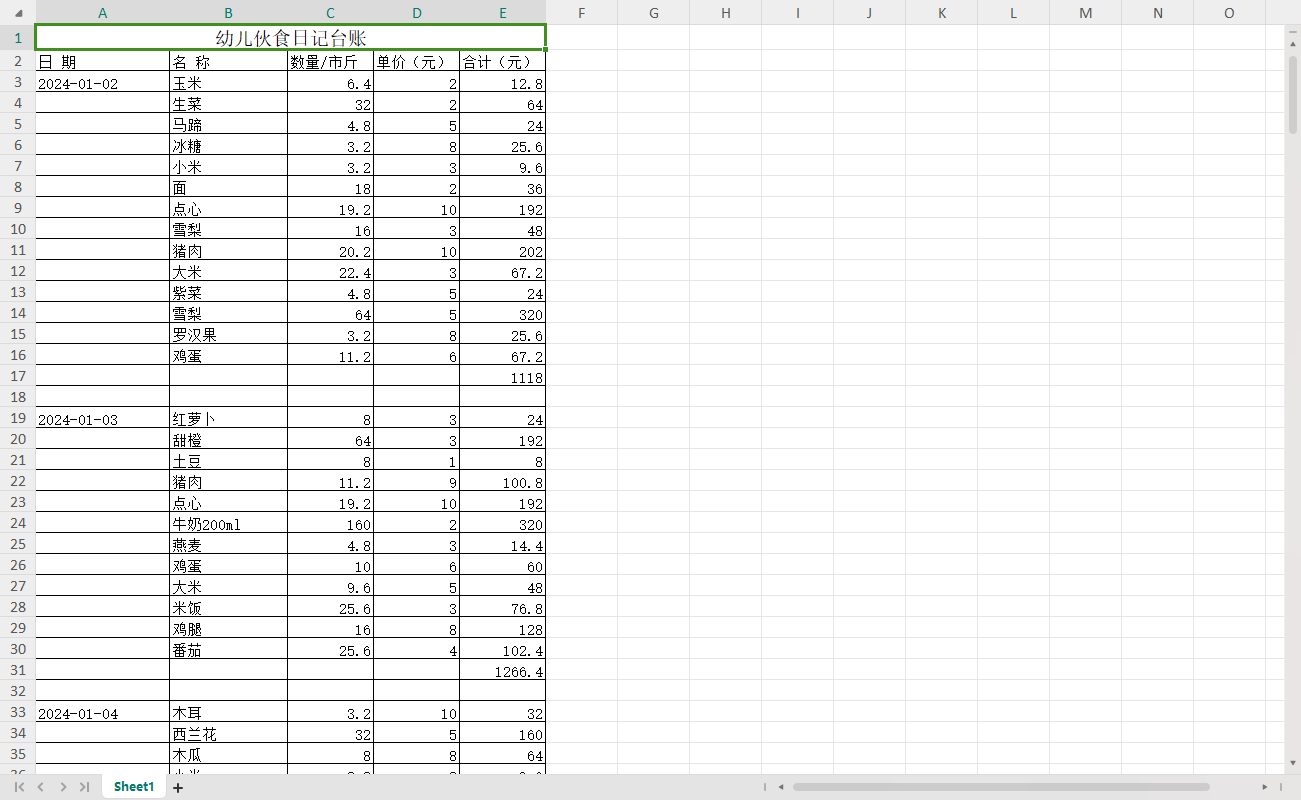Screen dimensions: 1301x800
Task: Click the 牛奶200ml cell
Action: tap(229, 524)
